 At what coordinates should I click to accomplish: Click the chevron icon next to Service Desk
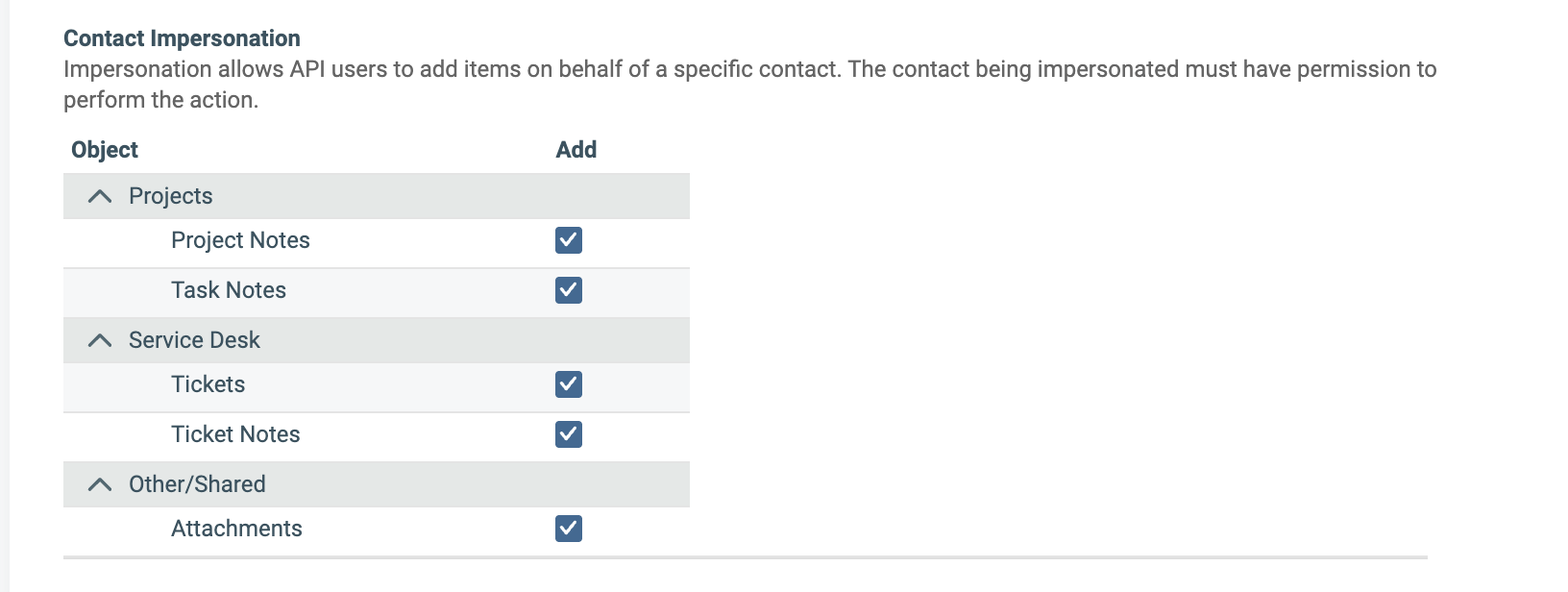pyautogui.click(x=98, y=339)
